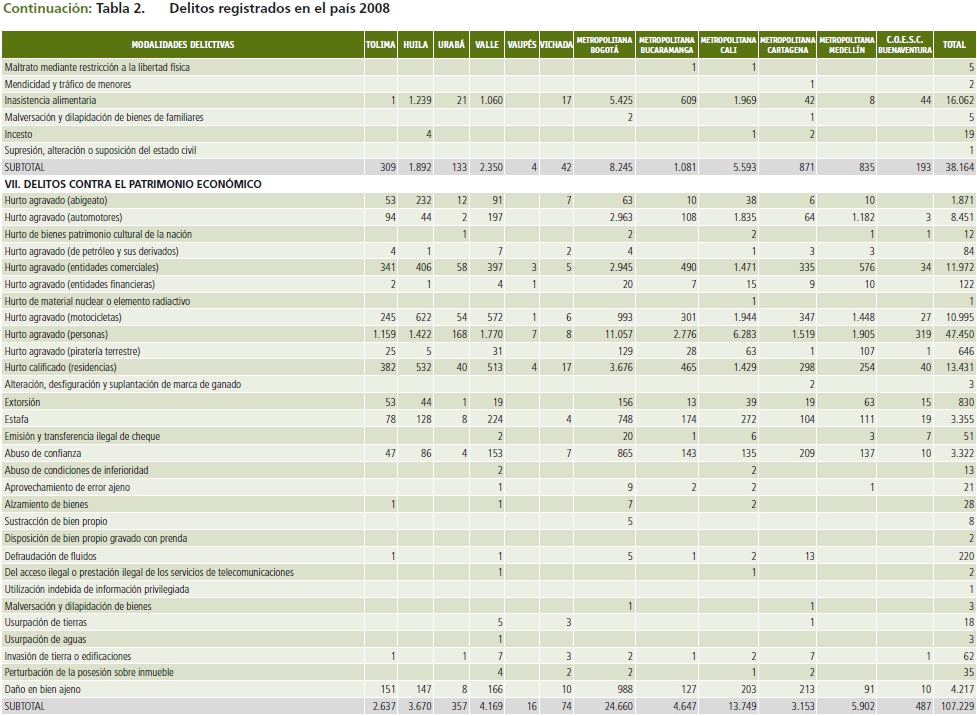Click the METROPOLITANA BOGOTÁ column header

[606, 45]
